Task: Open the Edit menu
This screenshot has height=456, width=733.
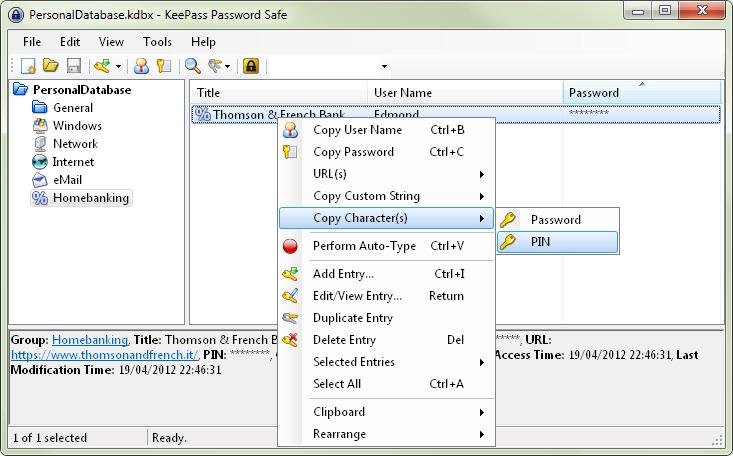Action: pos(70,42)
